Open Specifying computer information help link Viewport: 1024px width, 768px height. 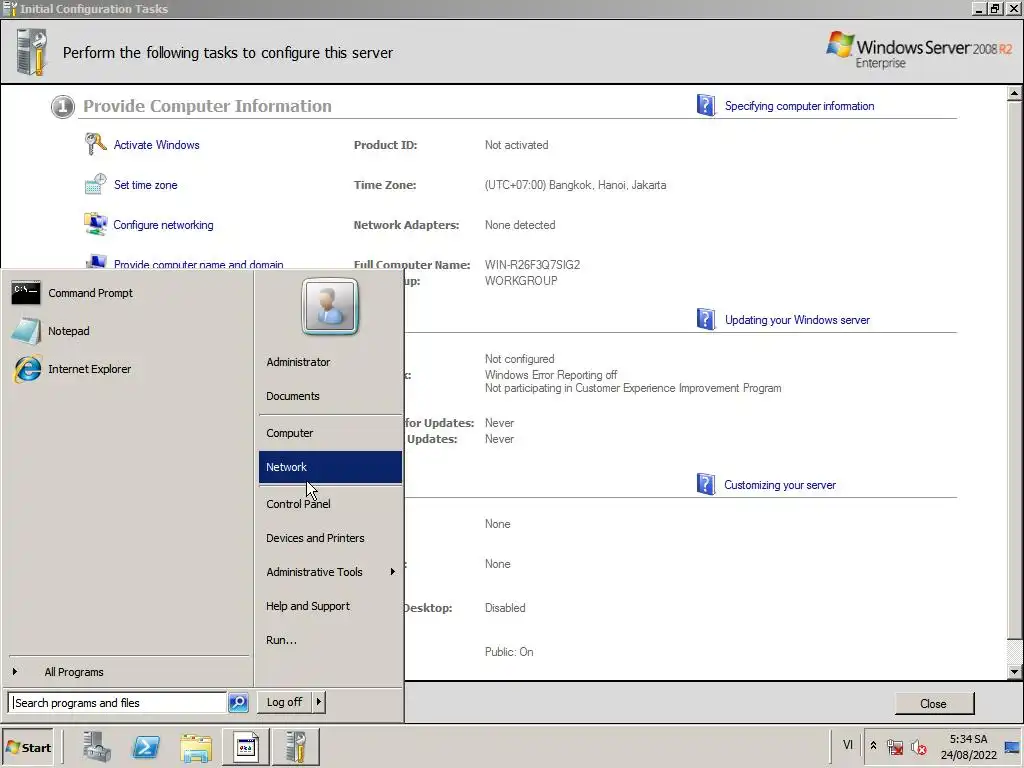pos(799,106)
